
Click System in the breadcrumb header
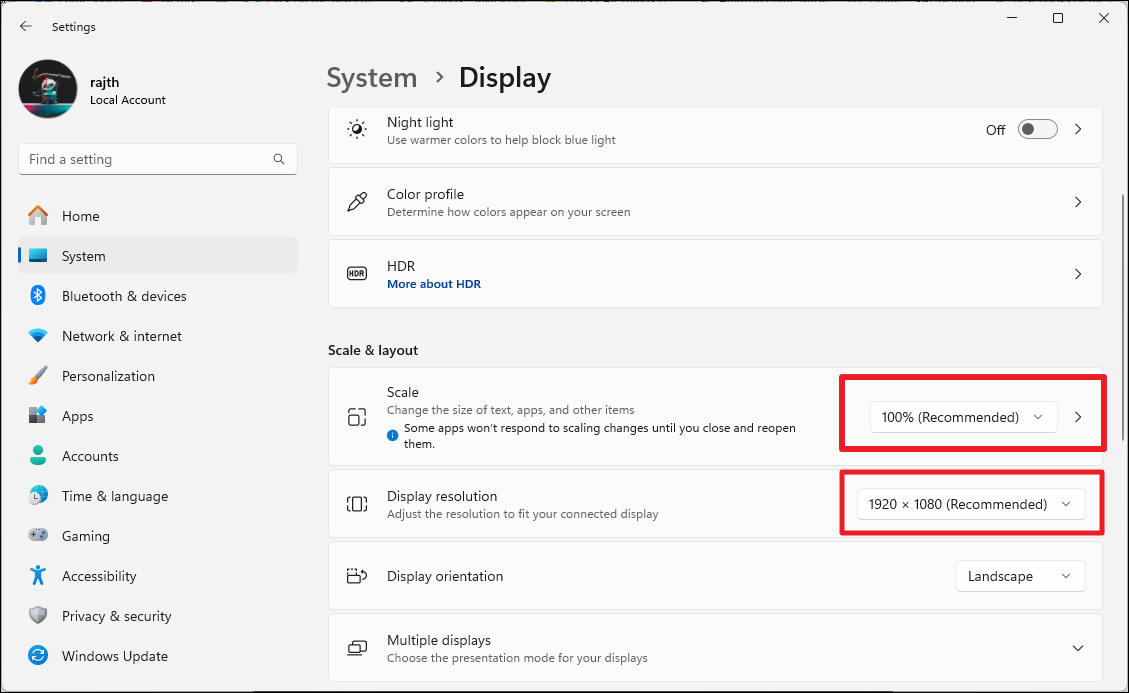[x=372, y=78]
